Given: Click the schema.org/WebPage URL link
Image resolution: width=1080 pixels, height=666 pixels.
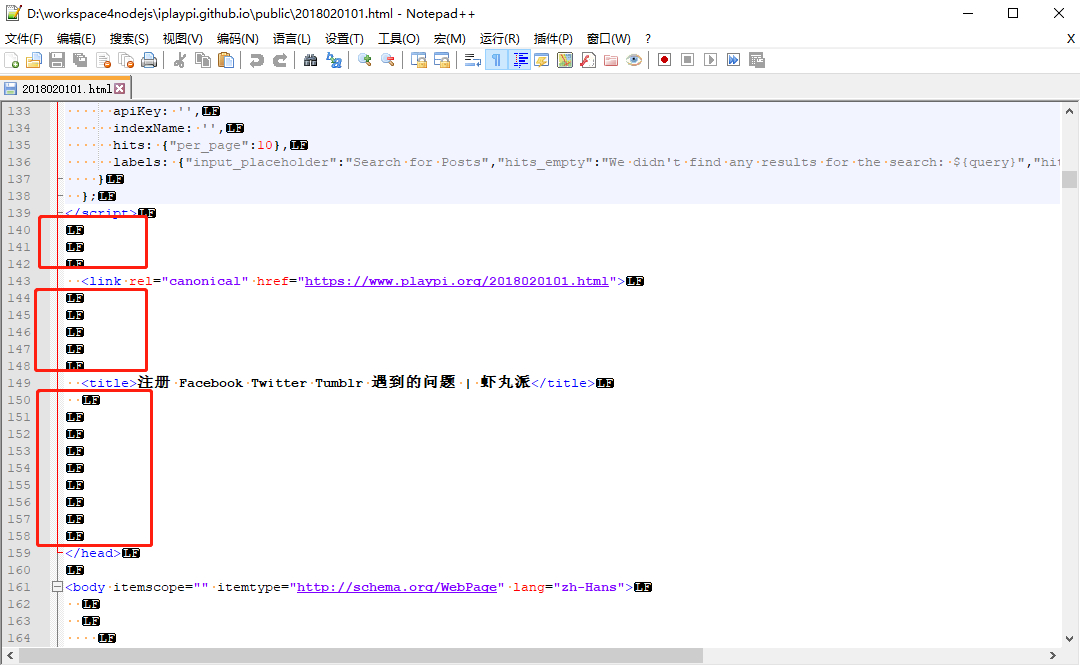Looking at the screenshot, I should (x=397, y=587).
